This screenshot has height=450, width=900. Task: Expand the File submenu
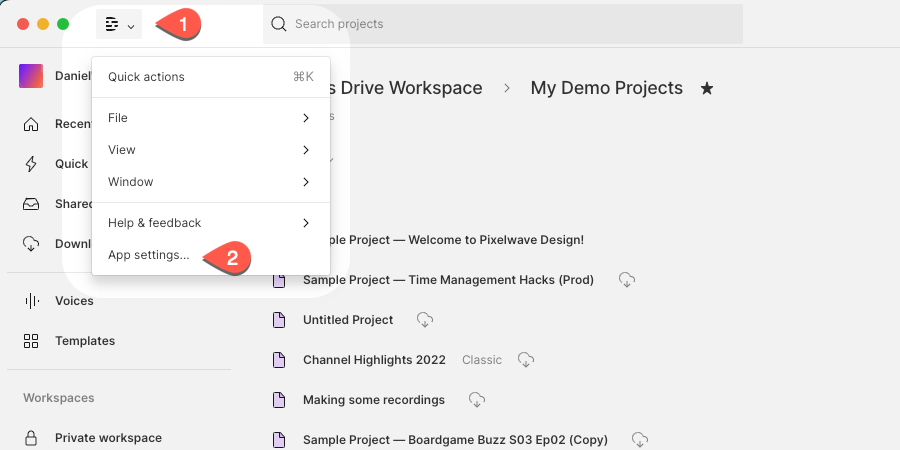210,118
